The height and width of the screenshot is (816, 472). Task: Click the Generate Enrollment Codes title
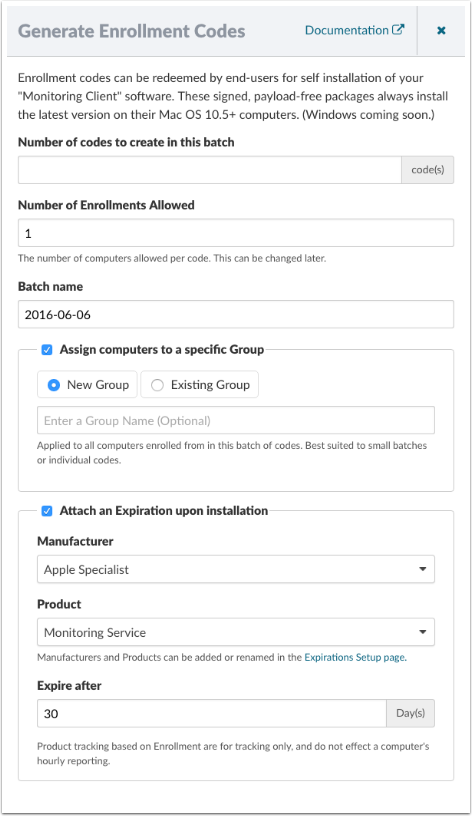(x=132, y=31)
